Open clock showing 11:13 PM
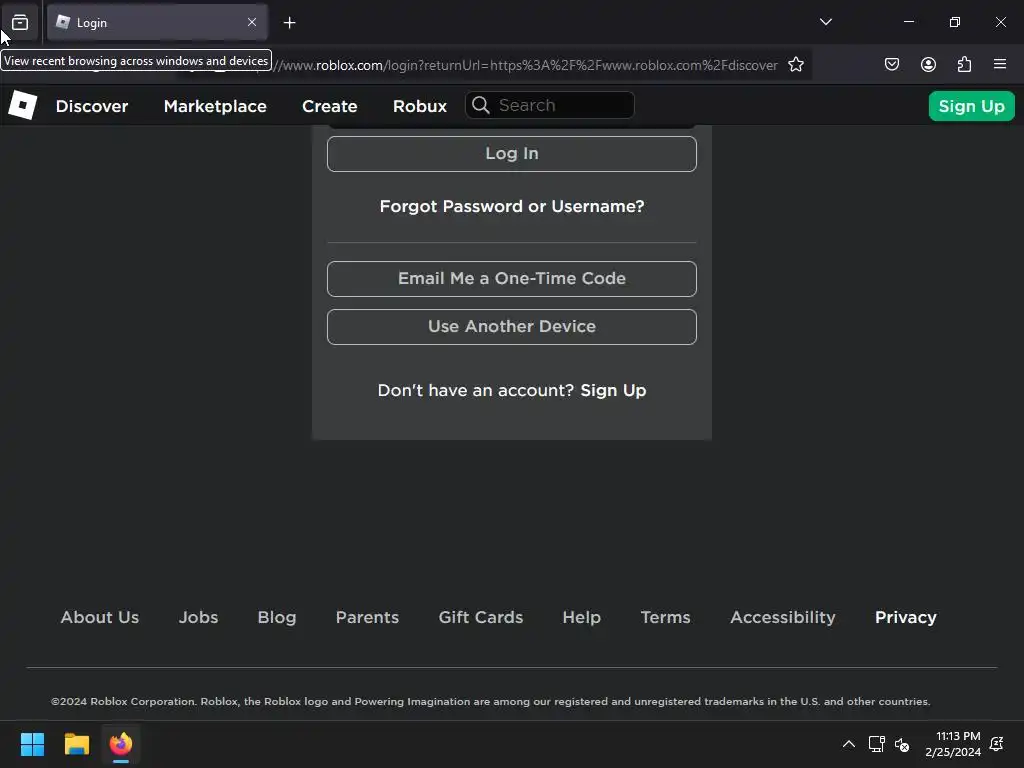 (953, 744)
